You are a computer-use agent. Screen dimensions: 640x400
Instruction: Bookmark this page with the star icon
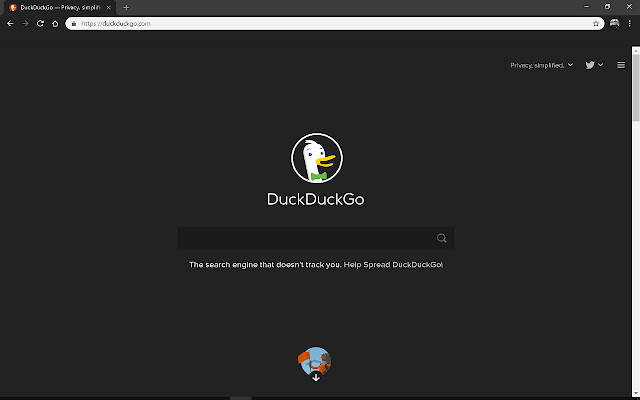coord(596,24)
